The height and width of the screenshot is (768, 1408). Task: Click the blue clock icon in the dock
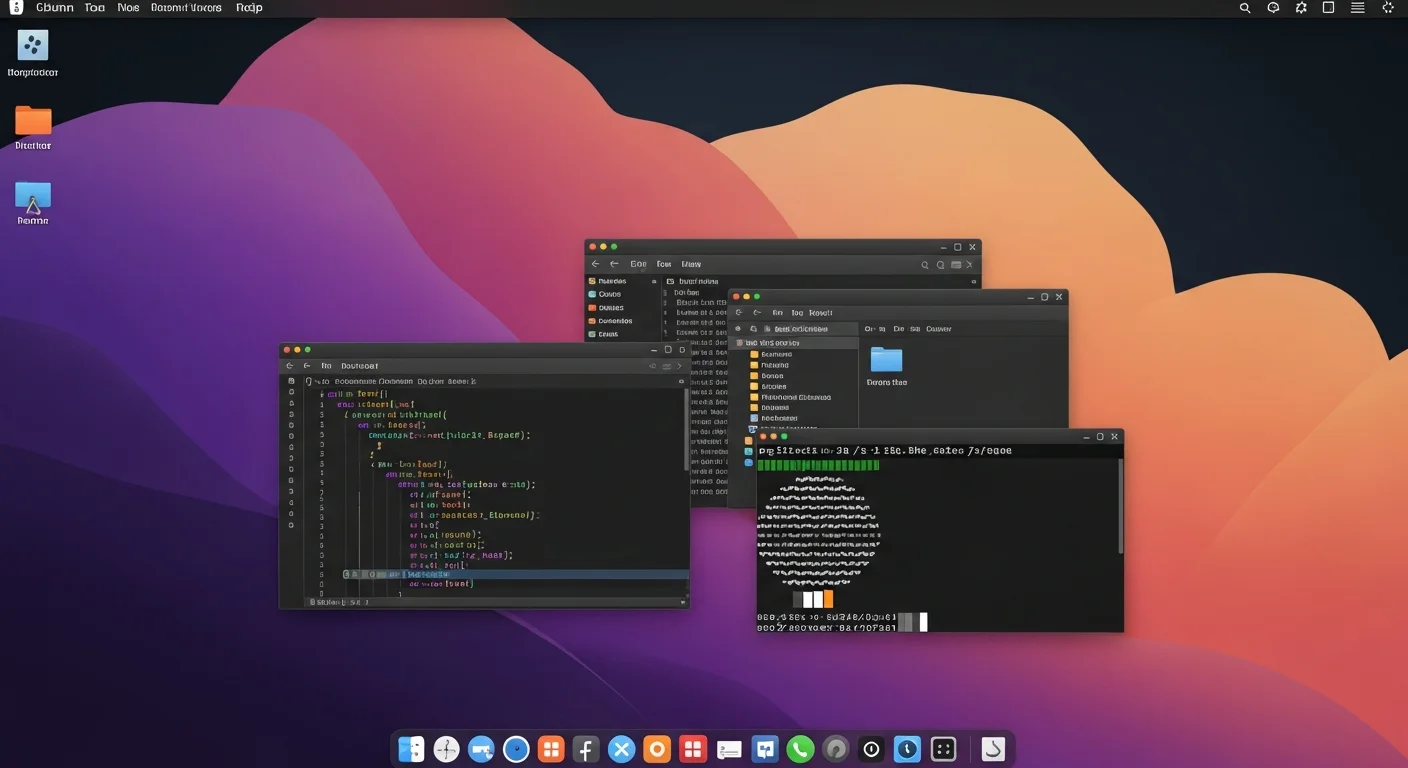pyautogui.click(x=907, y=748)
